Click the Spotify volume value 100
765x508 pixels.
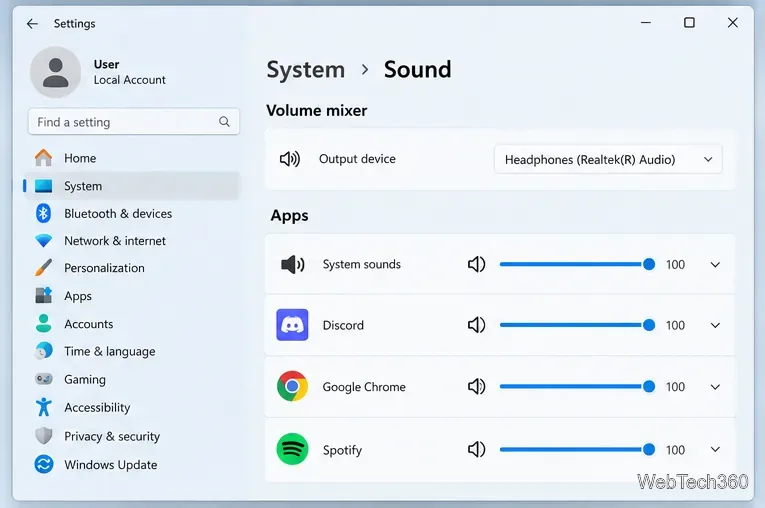[675, 450]
